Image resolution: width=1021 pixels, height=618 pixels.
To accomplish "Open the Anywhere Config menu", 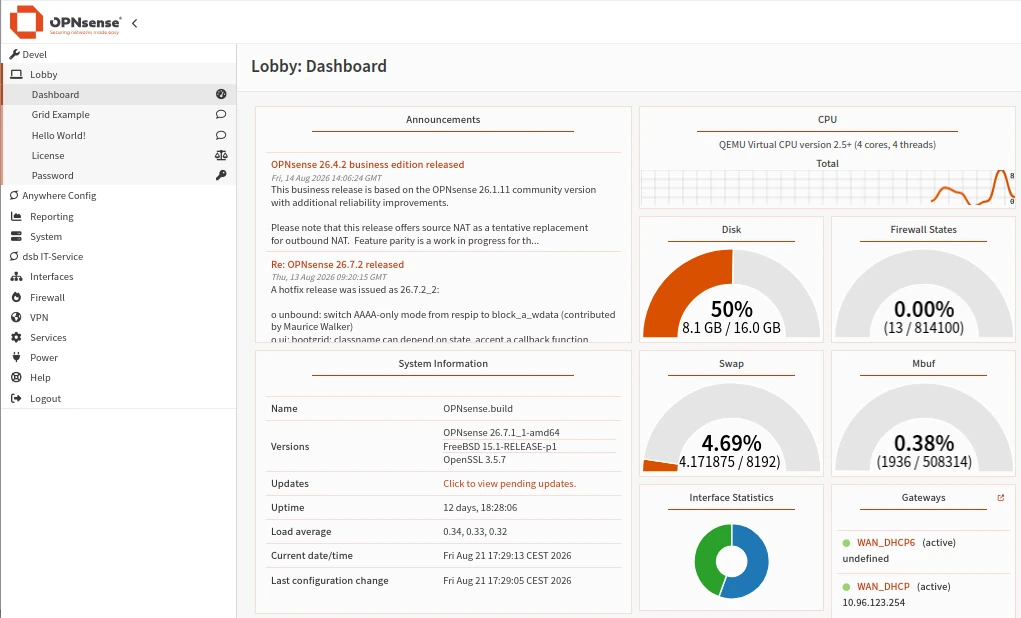I will (119, 195).
